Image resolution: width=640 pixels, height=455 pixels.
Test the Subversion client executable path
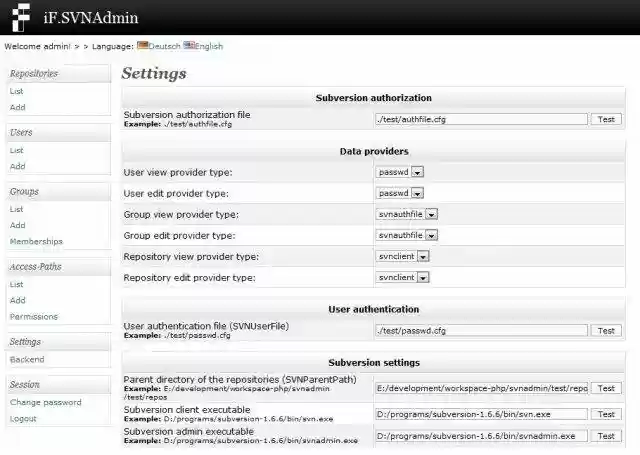pos(605,413)
